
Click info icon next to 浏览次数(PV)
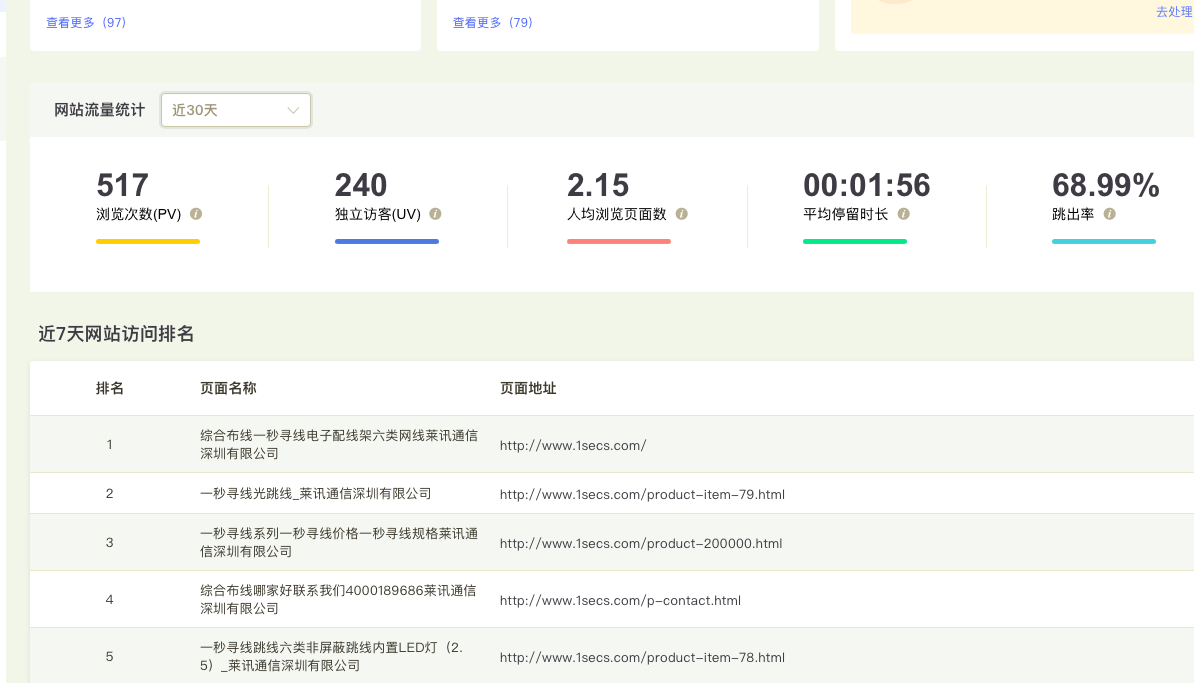pos(196,214)
